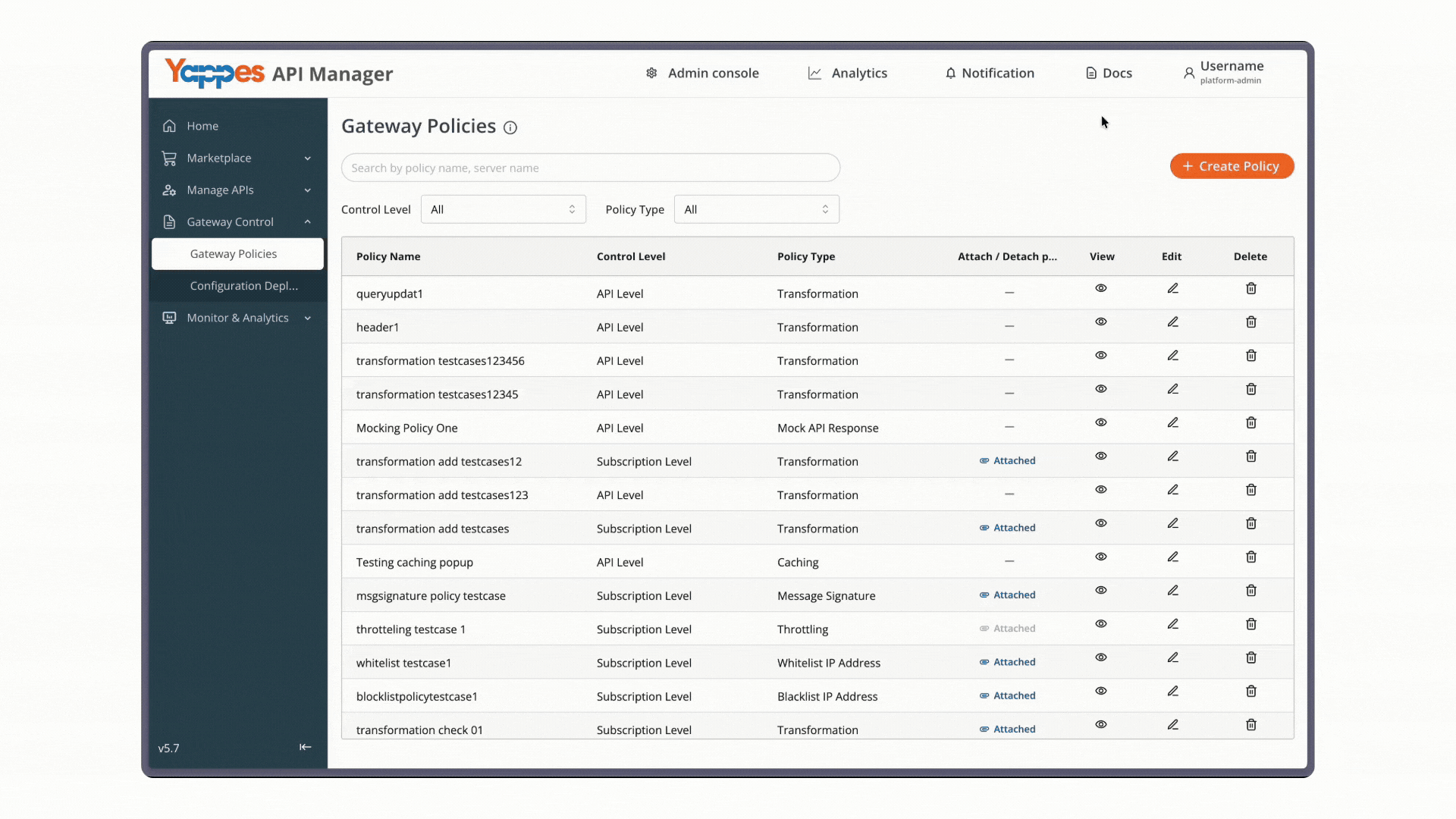Delete throtteling testcase 1 policy

(1251, 623)
